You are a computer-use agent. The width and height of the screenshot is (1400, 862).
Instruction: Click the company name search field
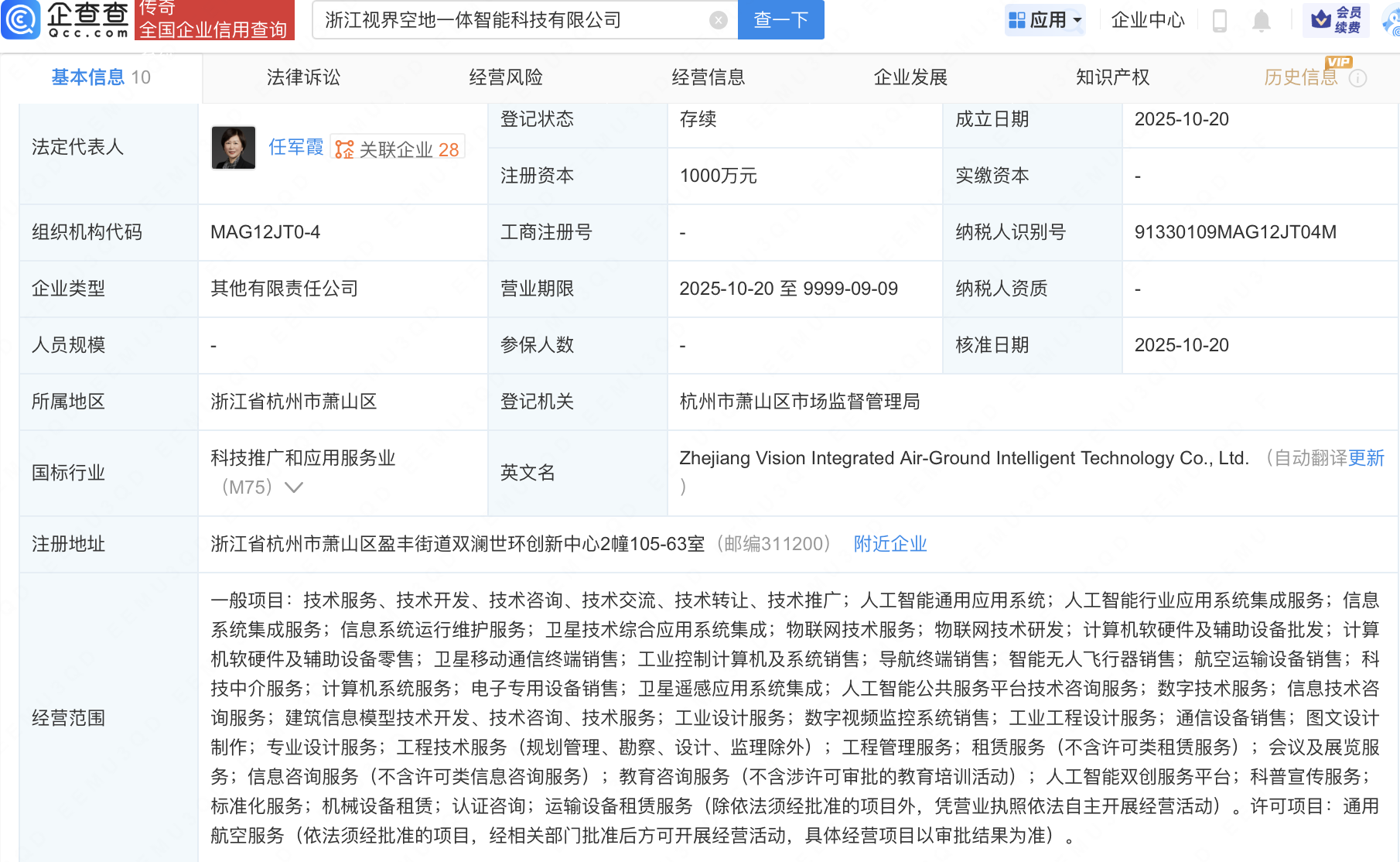point(510,20)
